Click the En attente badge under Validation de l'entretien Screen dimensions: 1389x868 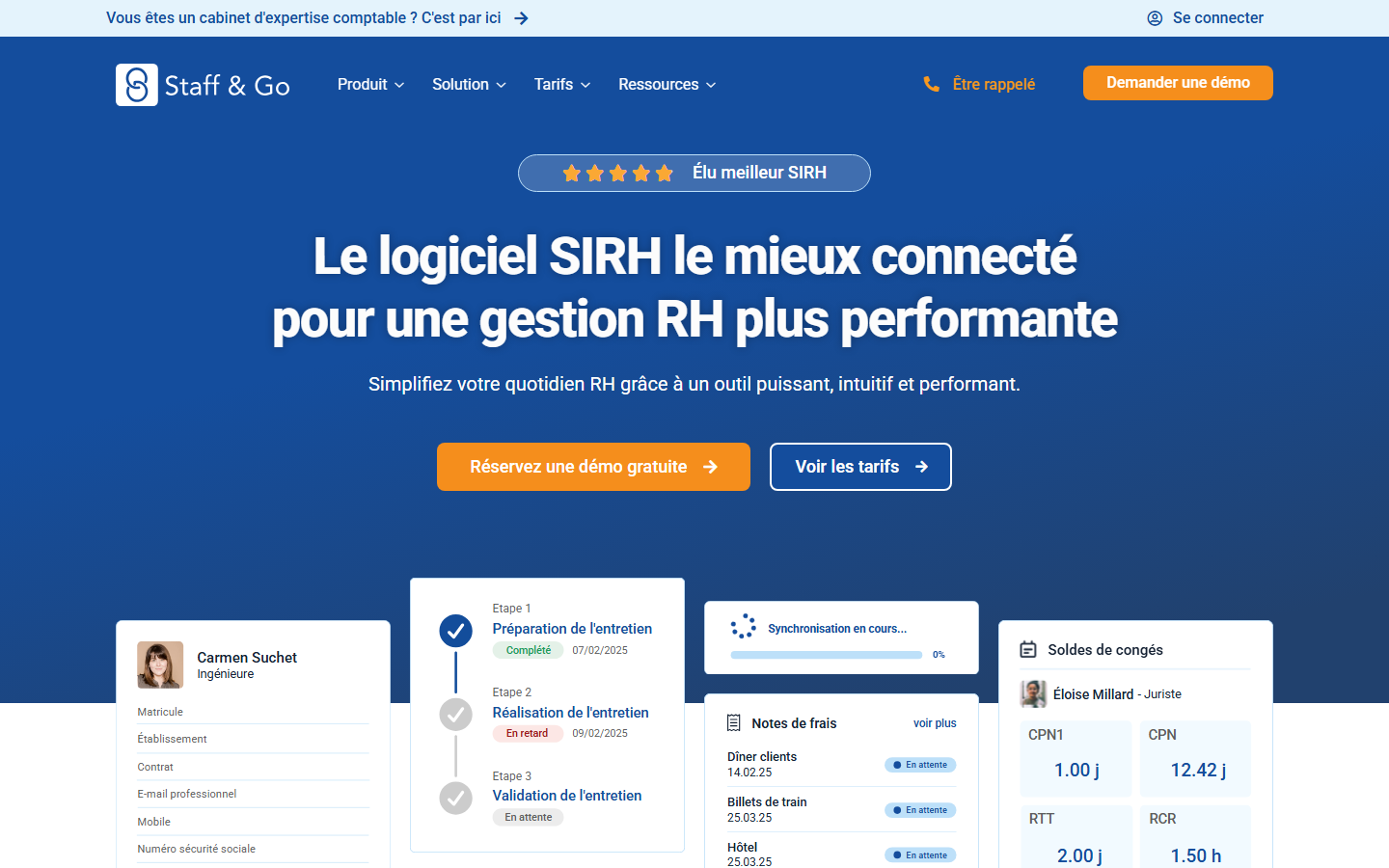(x=529, y=817)
